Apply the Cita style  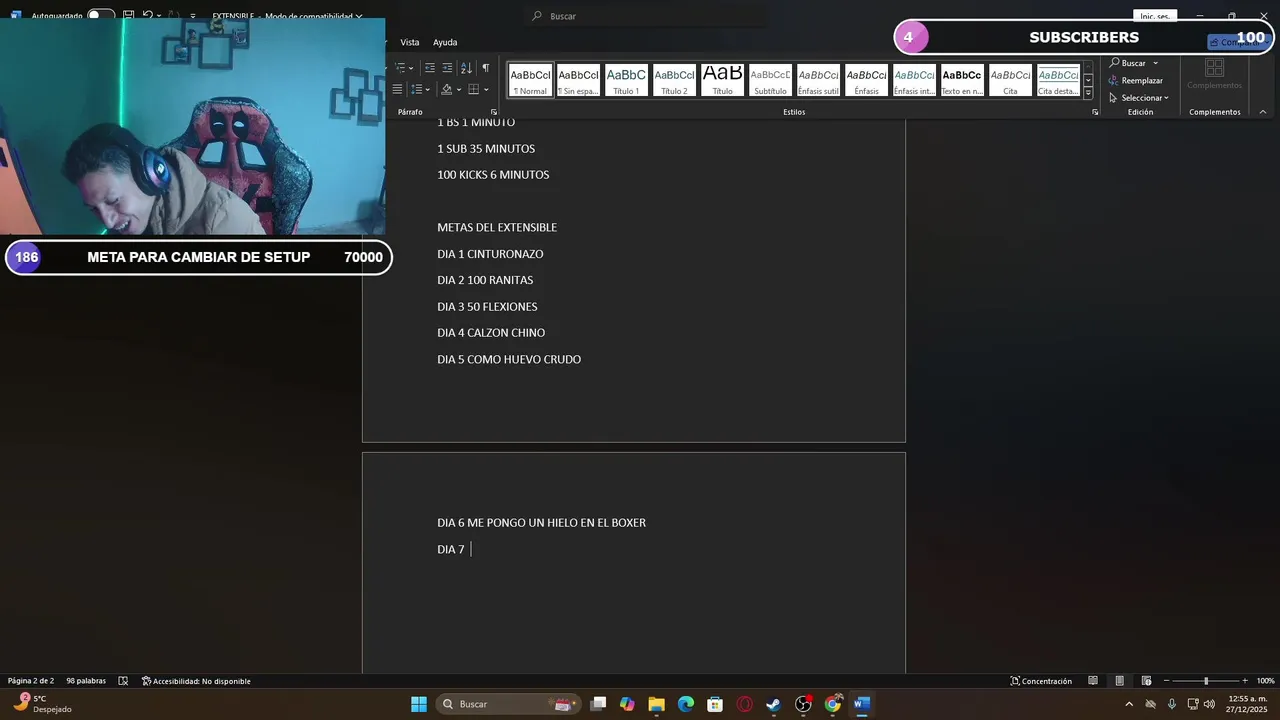click(x=1010, y=80)
